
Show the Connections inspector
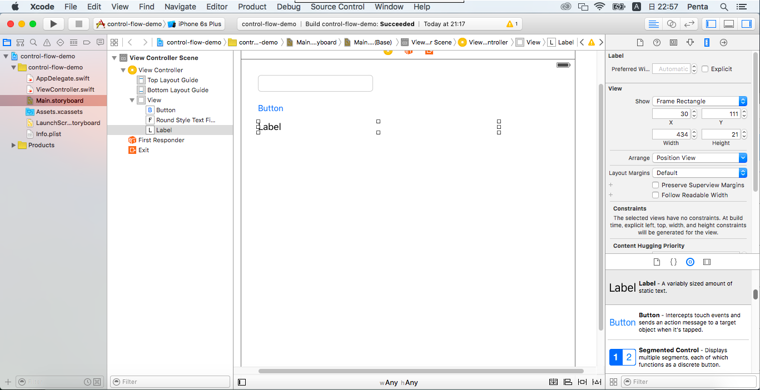point(724,43)
